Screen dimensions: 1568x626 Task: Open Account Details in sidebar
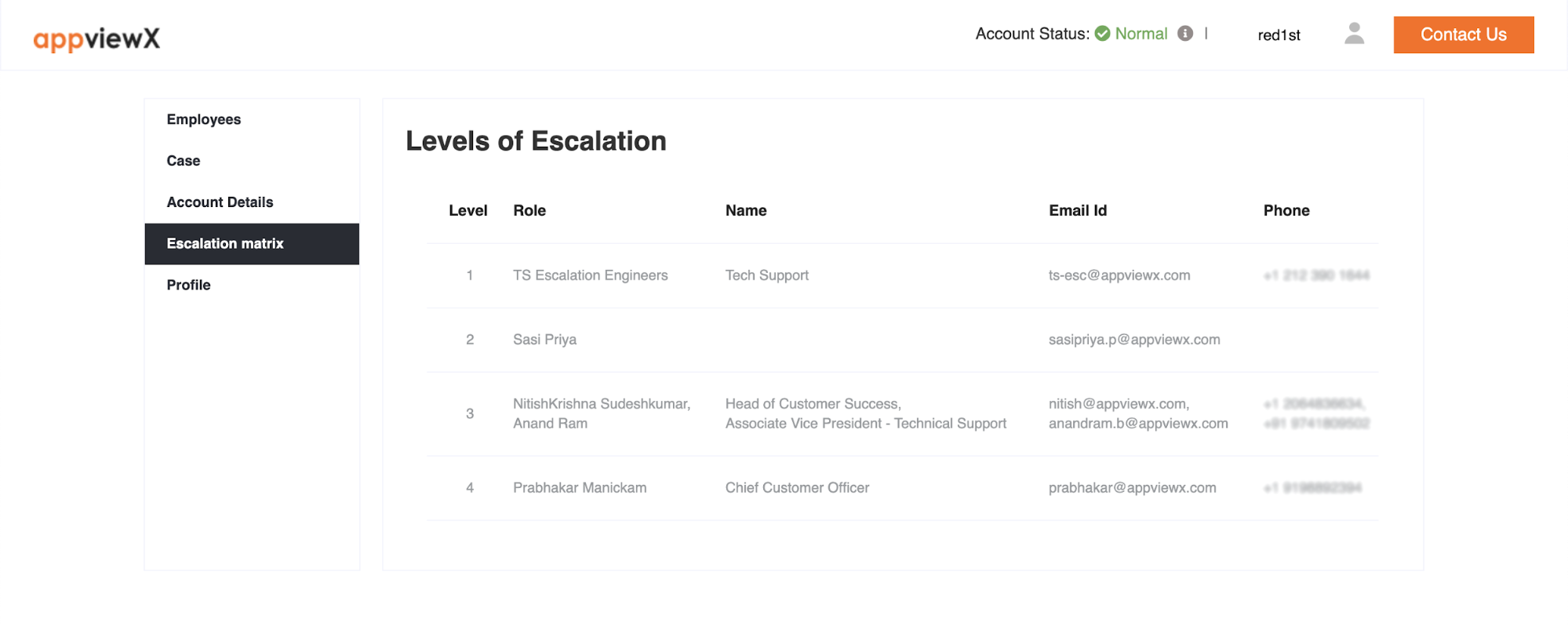(220, 202)
